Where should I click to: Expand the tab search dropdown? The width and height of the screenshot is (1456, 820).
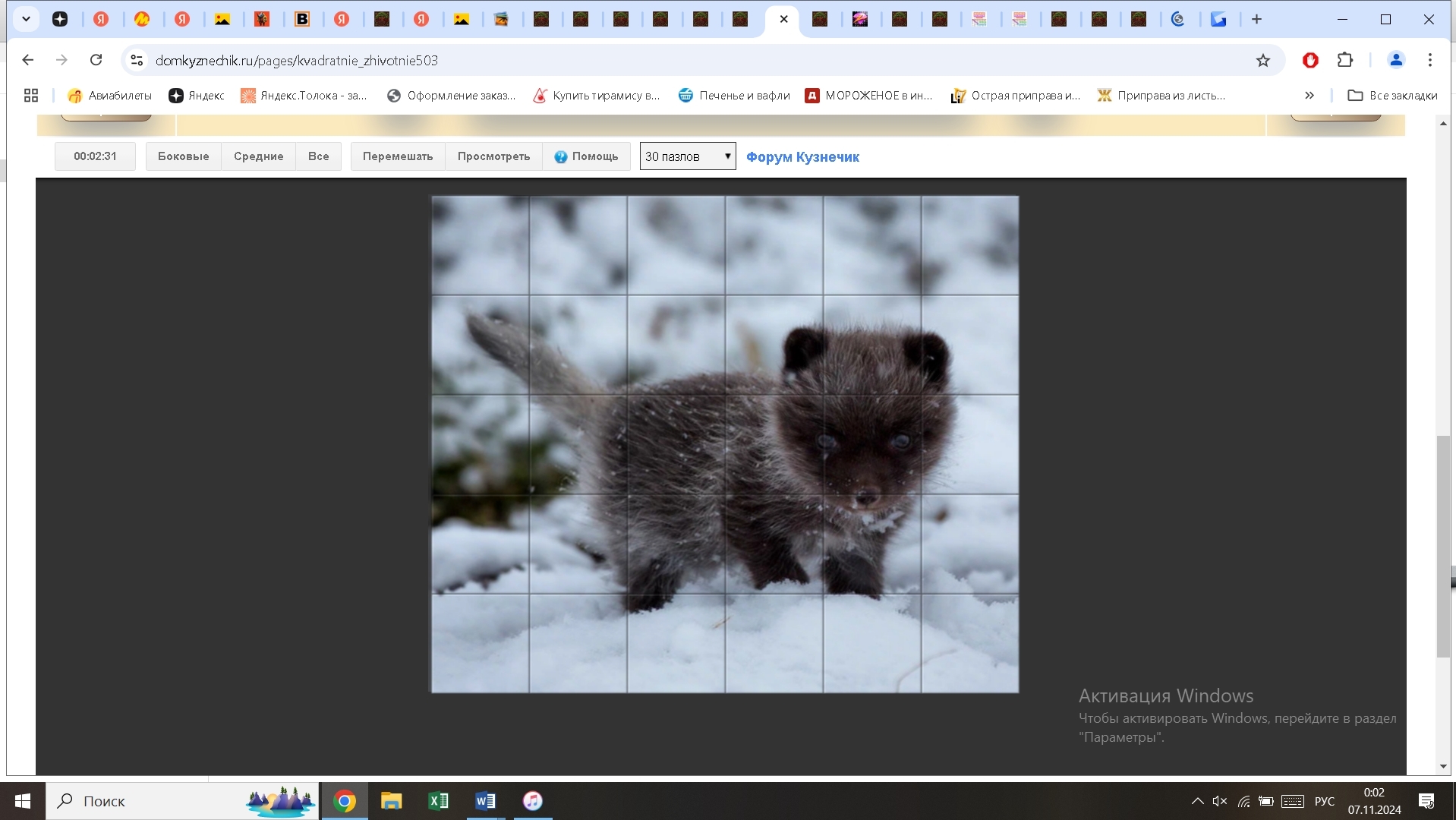click(x=26, y=20)
